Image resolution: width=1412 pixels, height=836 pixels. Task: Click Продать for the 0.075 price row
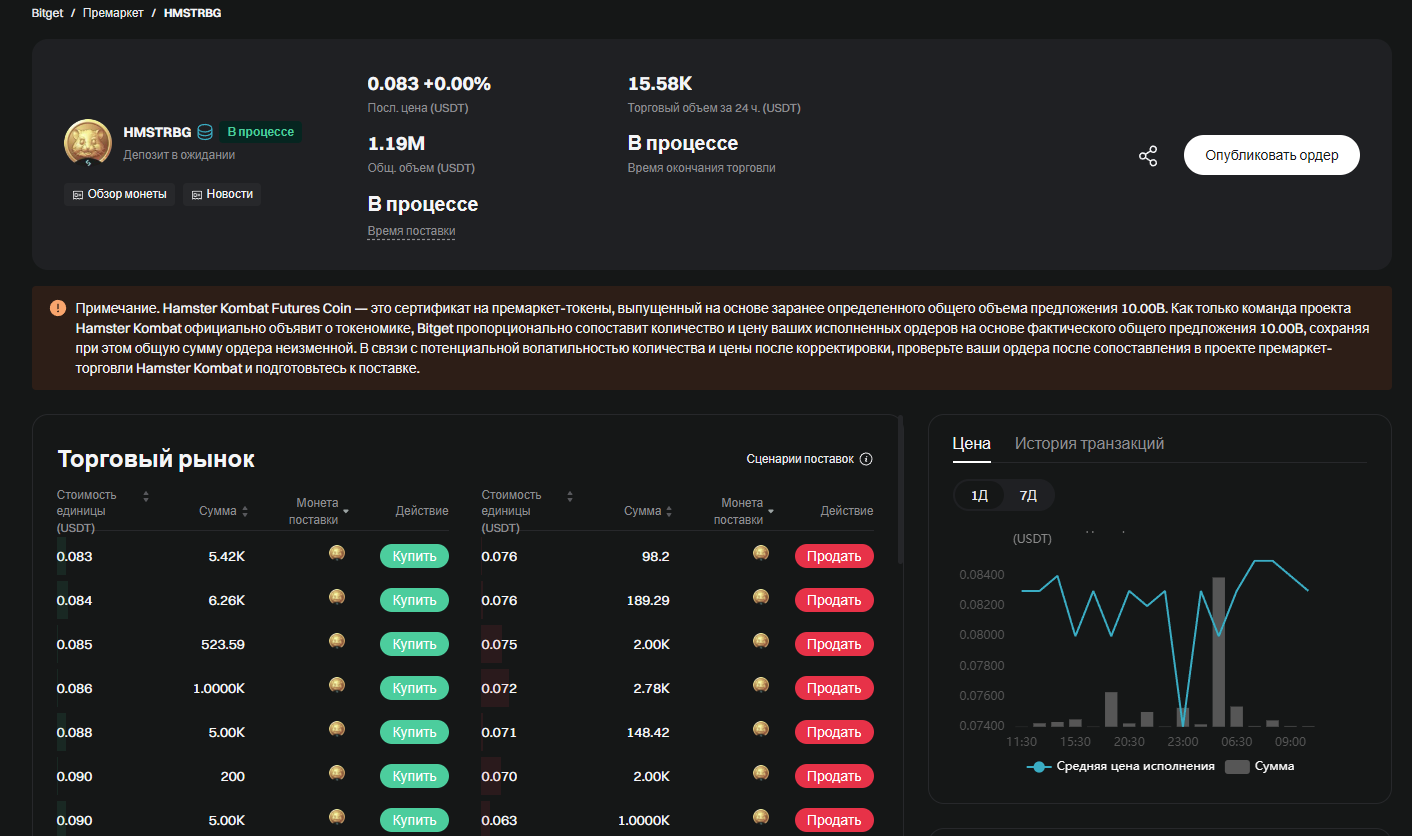(834, 644)
